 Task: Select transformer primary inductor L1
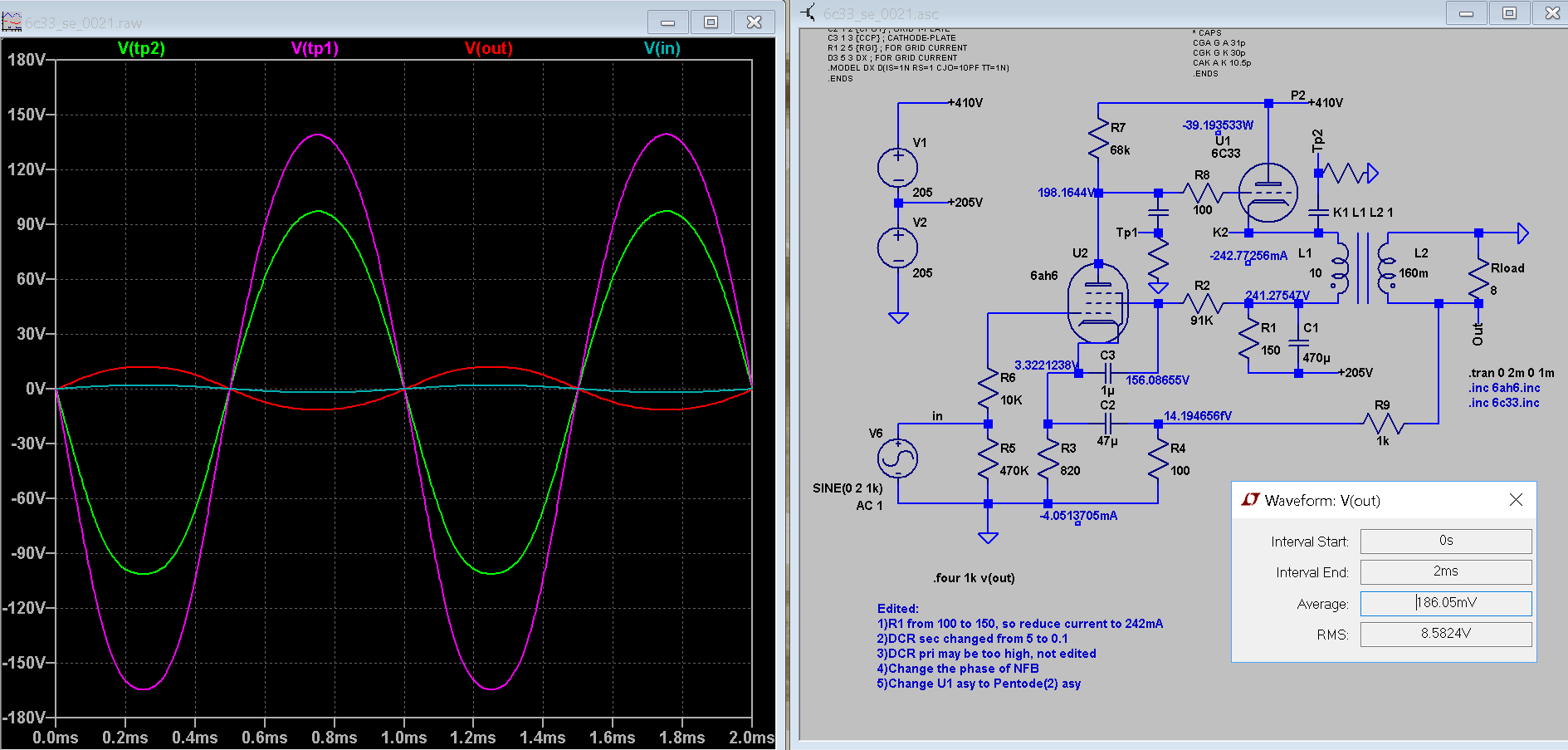pyautogui.click(x=1339, y=268)
